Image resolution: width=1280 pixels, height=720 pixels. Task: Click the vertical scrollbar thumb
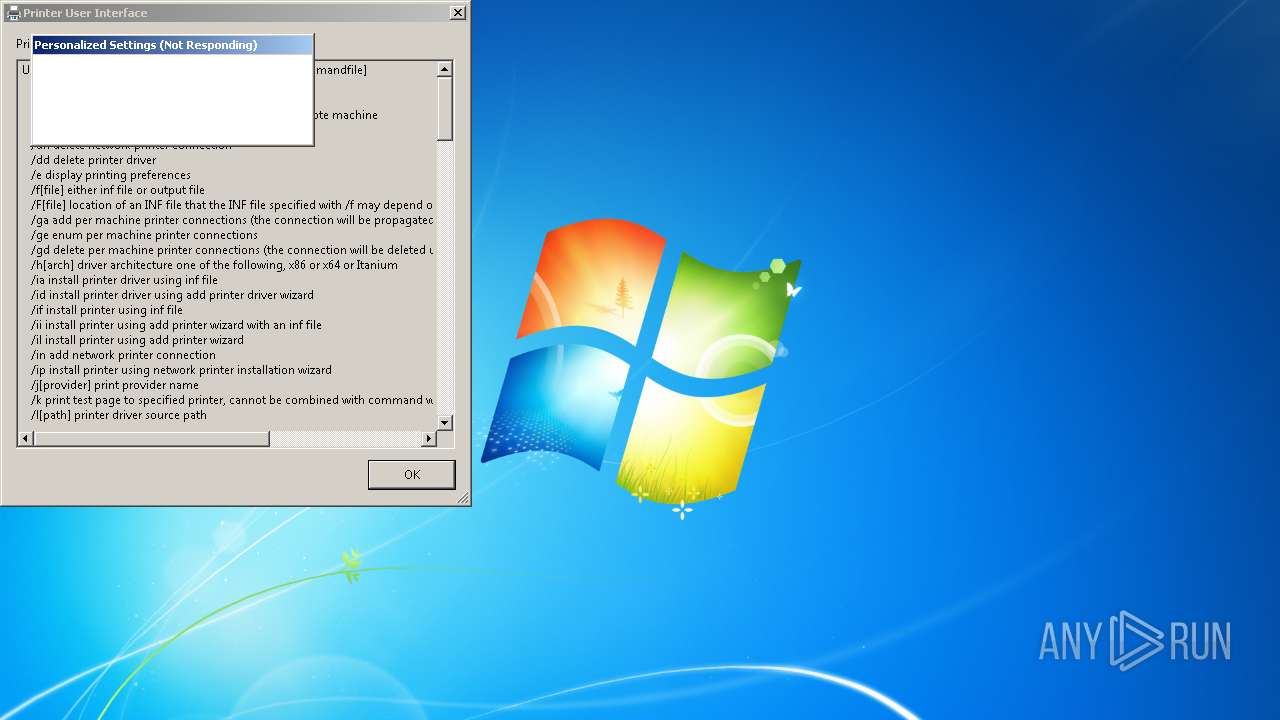pyautogui.click(x=445, y=108)
